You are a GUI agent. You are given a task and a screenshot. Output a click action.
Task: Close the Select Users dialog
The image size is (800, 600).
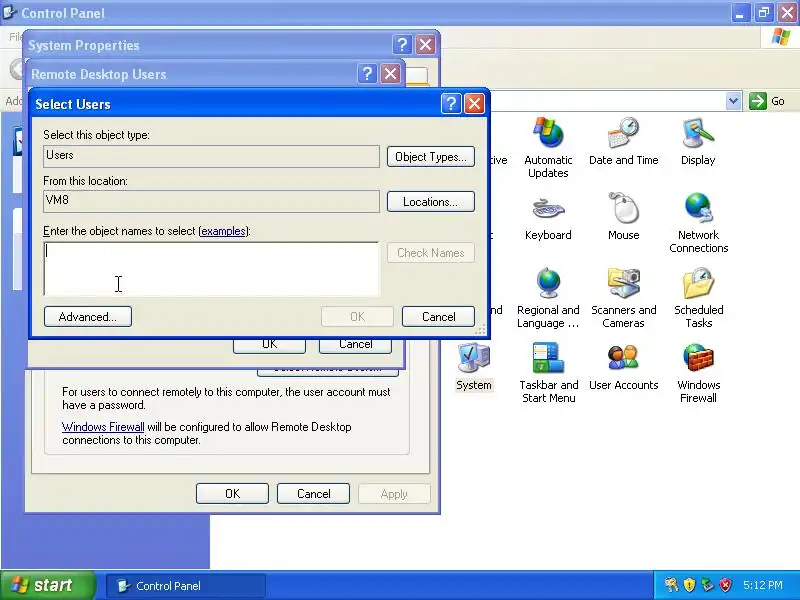coord(474,104)
